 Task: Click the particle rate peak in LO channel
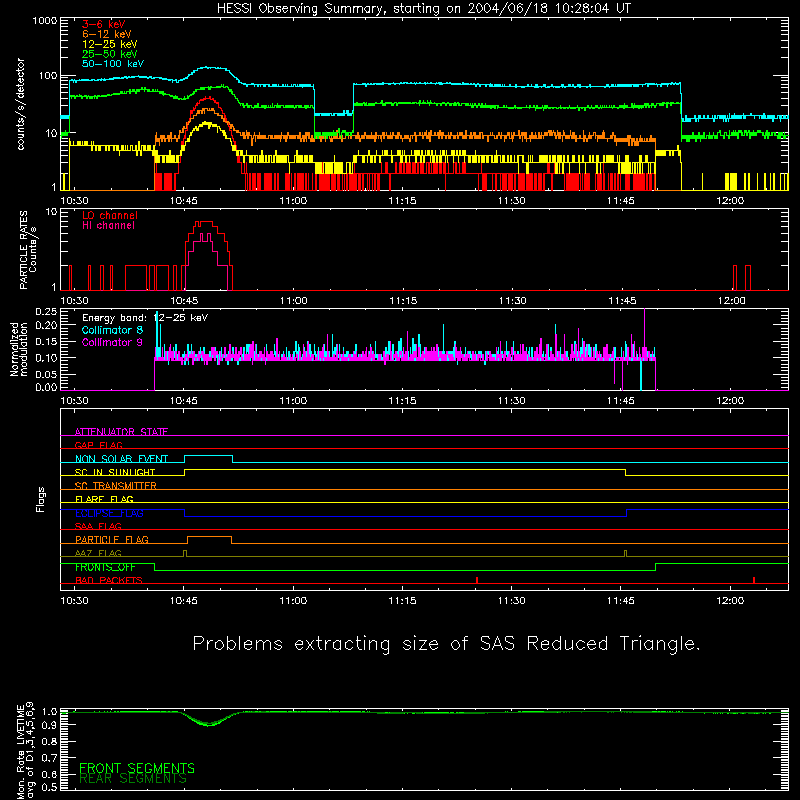pyautogui.click(x=206, y=222)
